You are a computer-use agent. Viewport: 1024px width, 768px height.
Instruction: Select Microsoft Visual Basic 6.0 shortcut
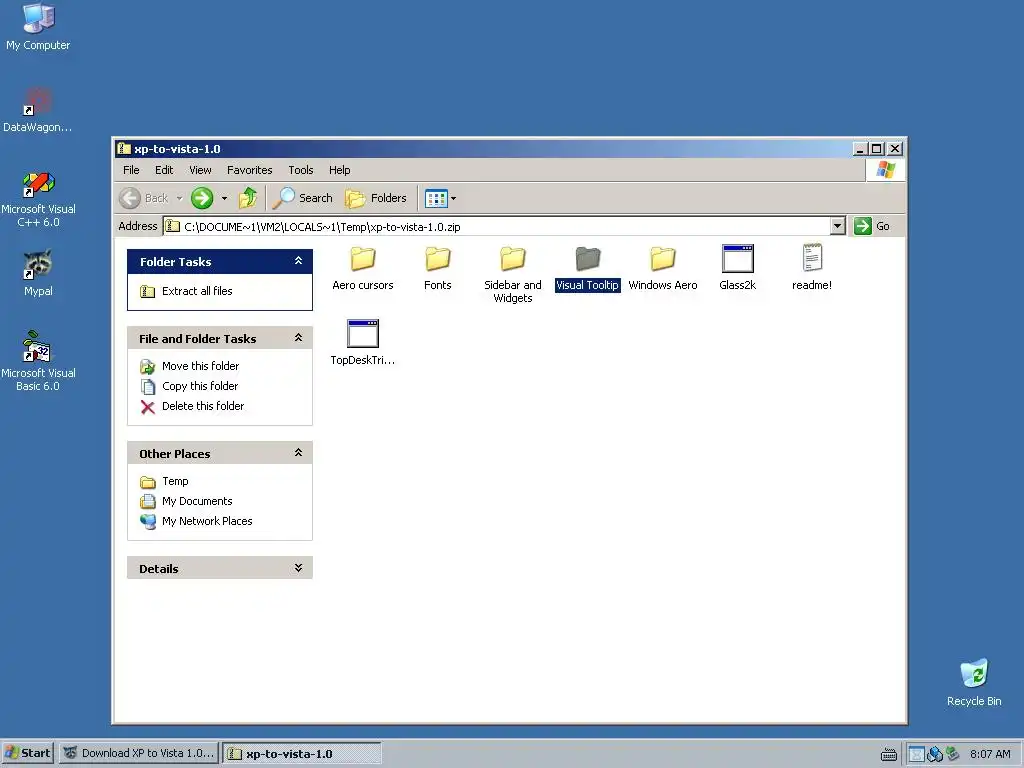pyautogui.click(x=38, y=361)
